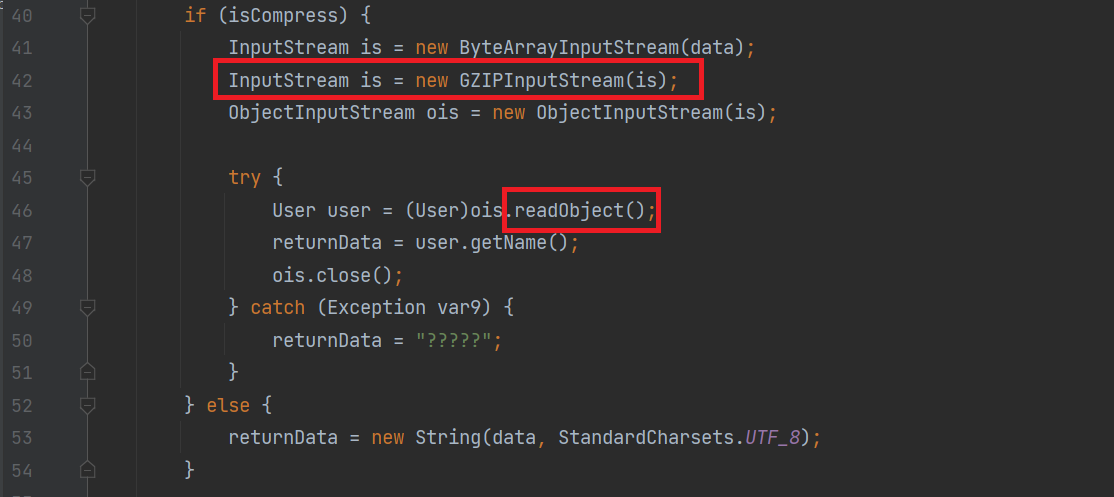Click line number 53 in the gutter
Viewport: 1114px width, 497px height.
[20, 438]
